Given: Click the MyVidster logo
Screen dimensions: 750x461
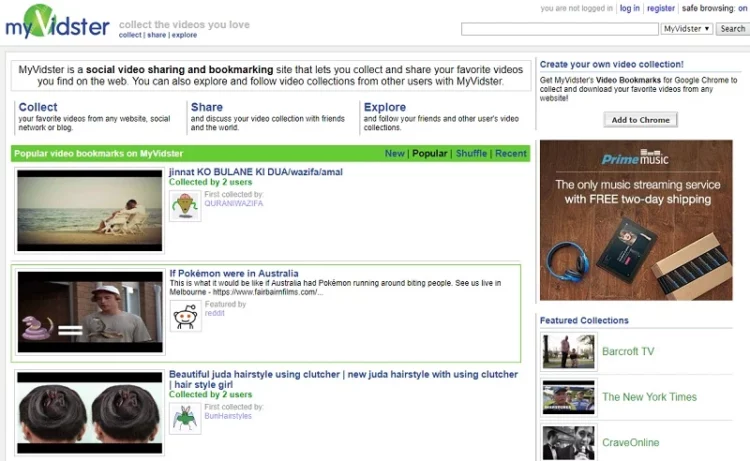Looking at the screenshot, I should pyautogui.click(x=57, y=22).
